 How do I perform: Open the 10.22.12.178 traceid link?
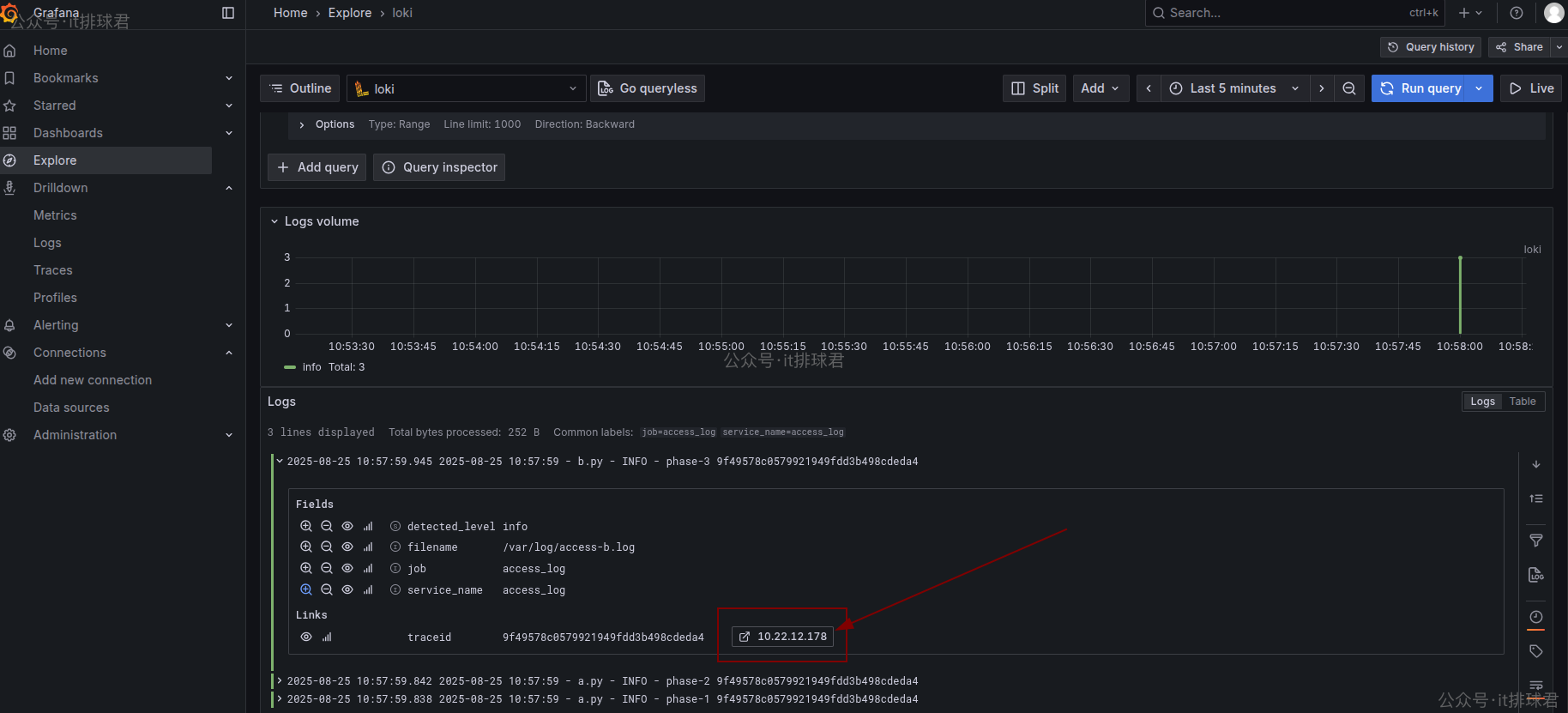coord(782,637)
